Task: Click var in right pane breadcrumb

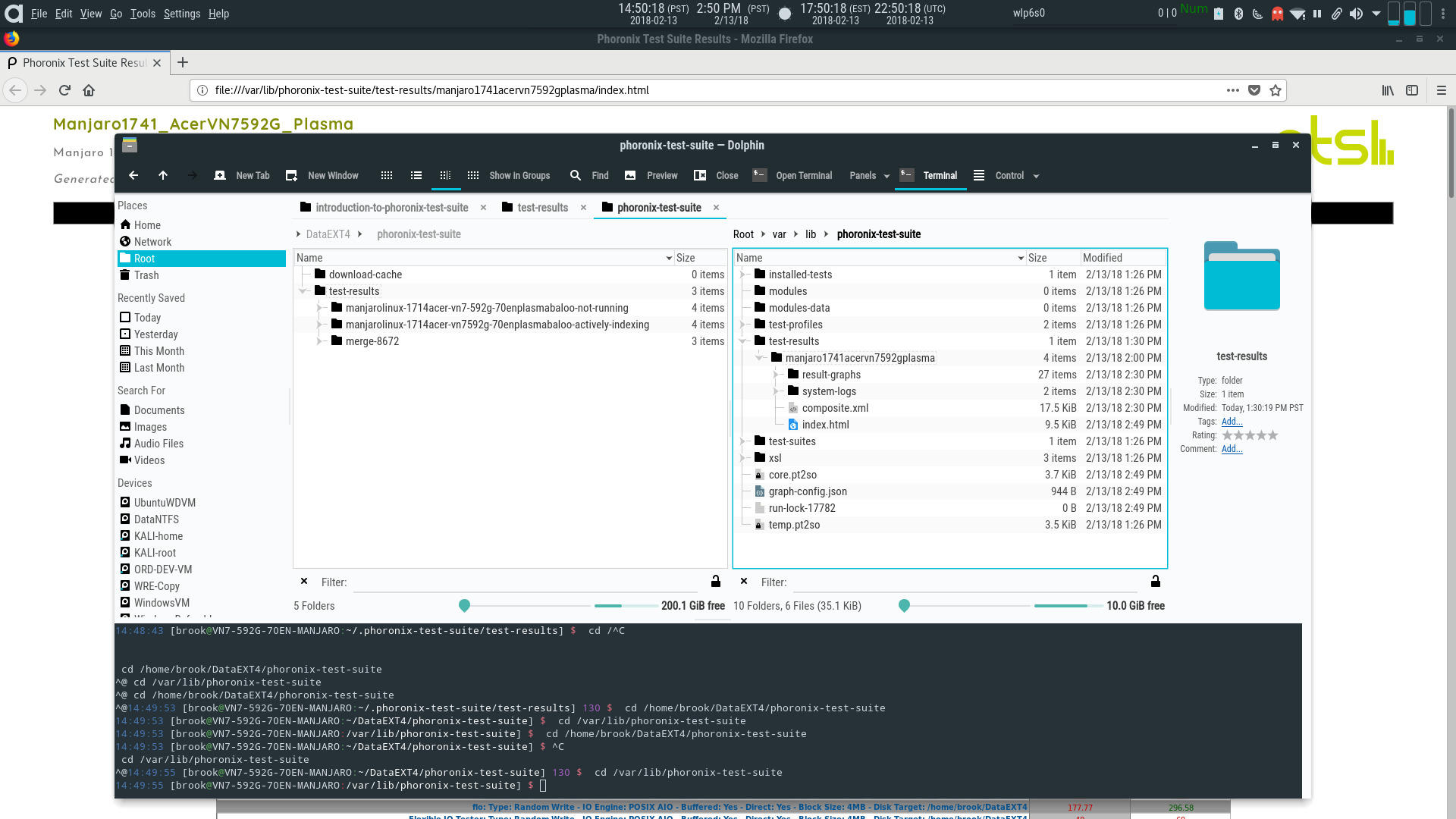Action: pyautogui.click(x=779, y=234)
